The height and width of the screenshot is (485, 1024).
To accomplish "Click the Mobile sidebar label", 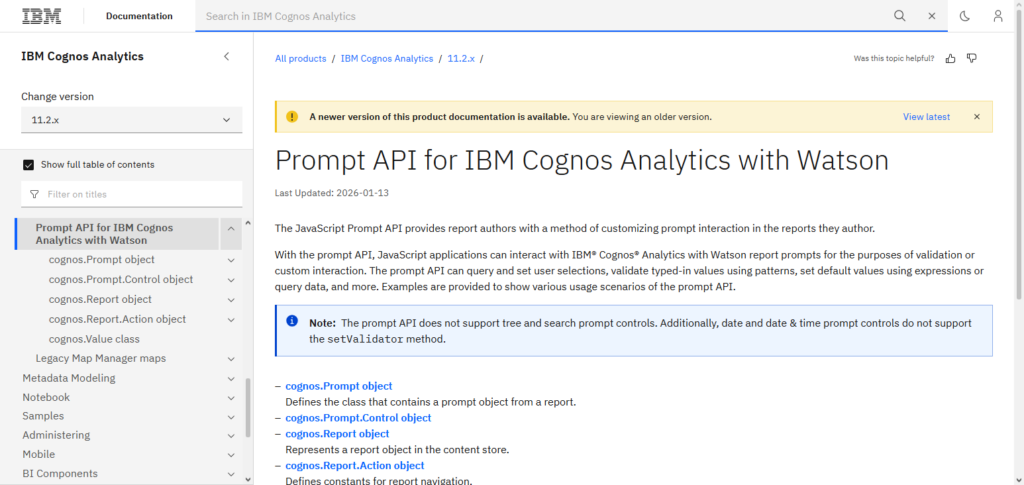I will [x=39, y=454].
